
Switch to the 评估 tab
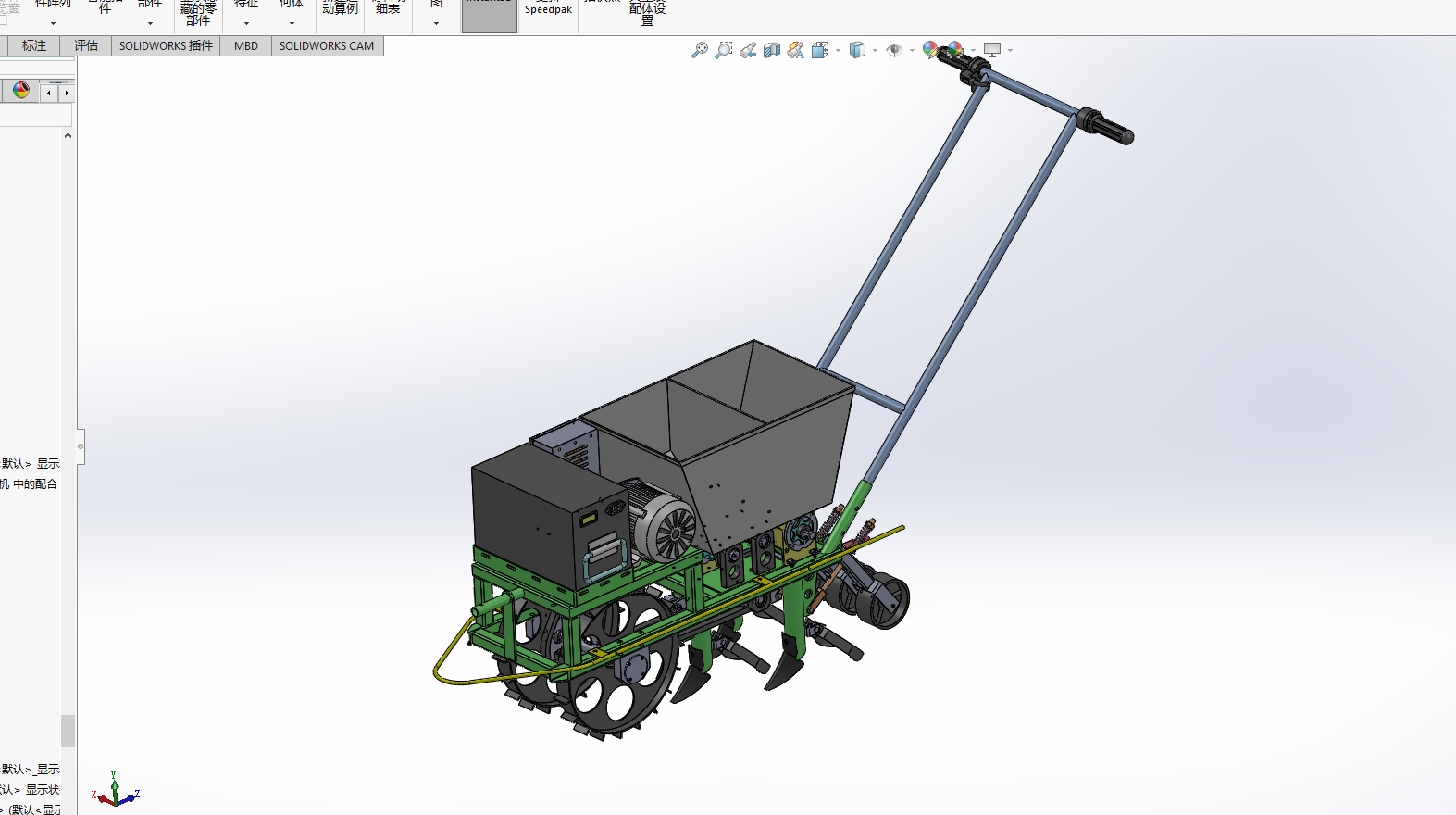(x=86, y=45)
